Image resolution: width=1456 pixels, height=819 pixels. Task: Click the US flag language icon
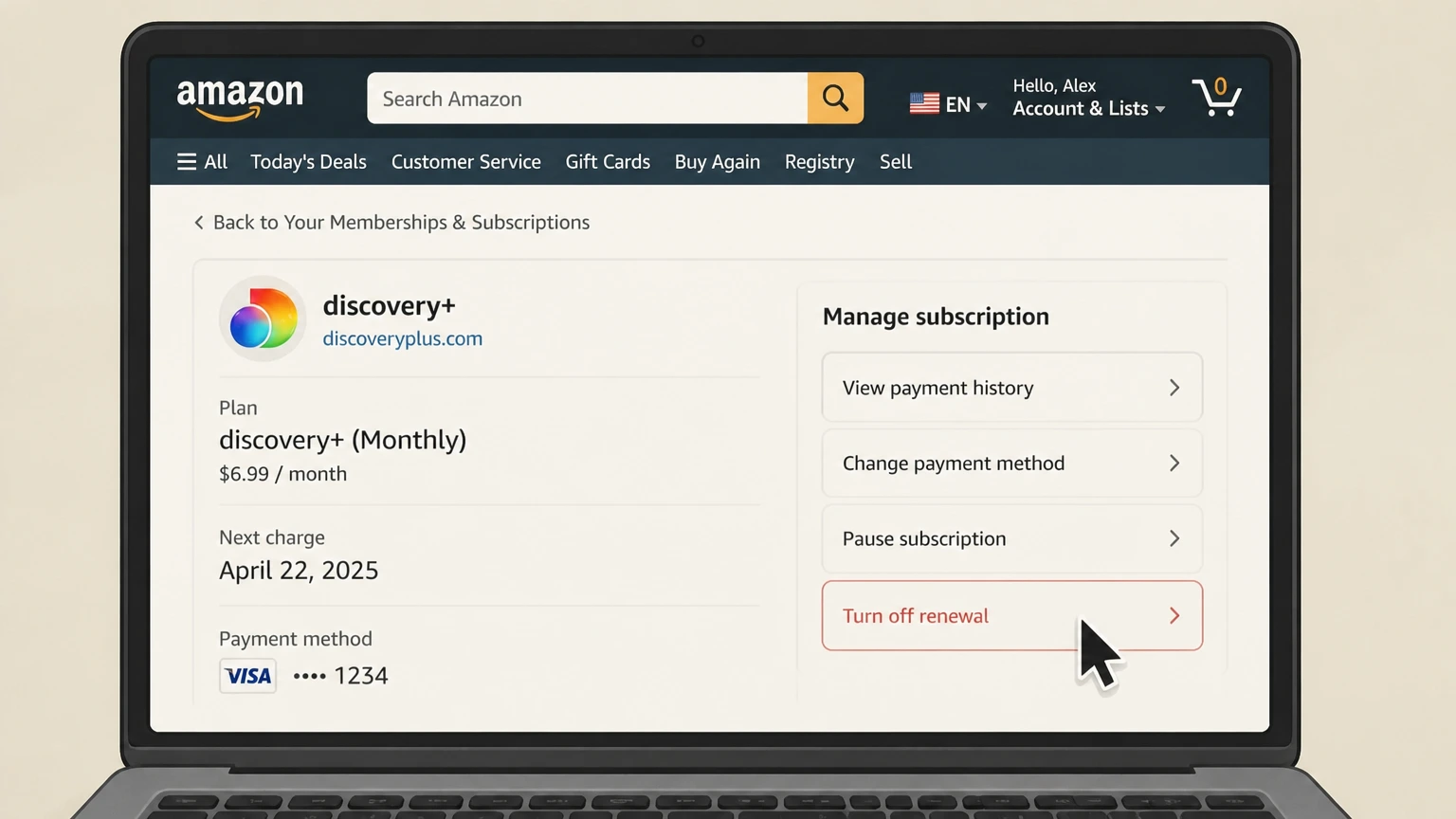924,103
